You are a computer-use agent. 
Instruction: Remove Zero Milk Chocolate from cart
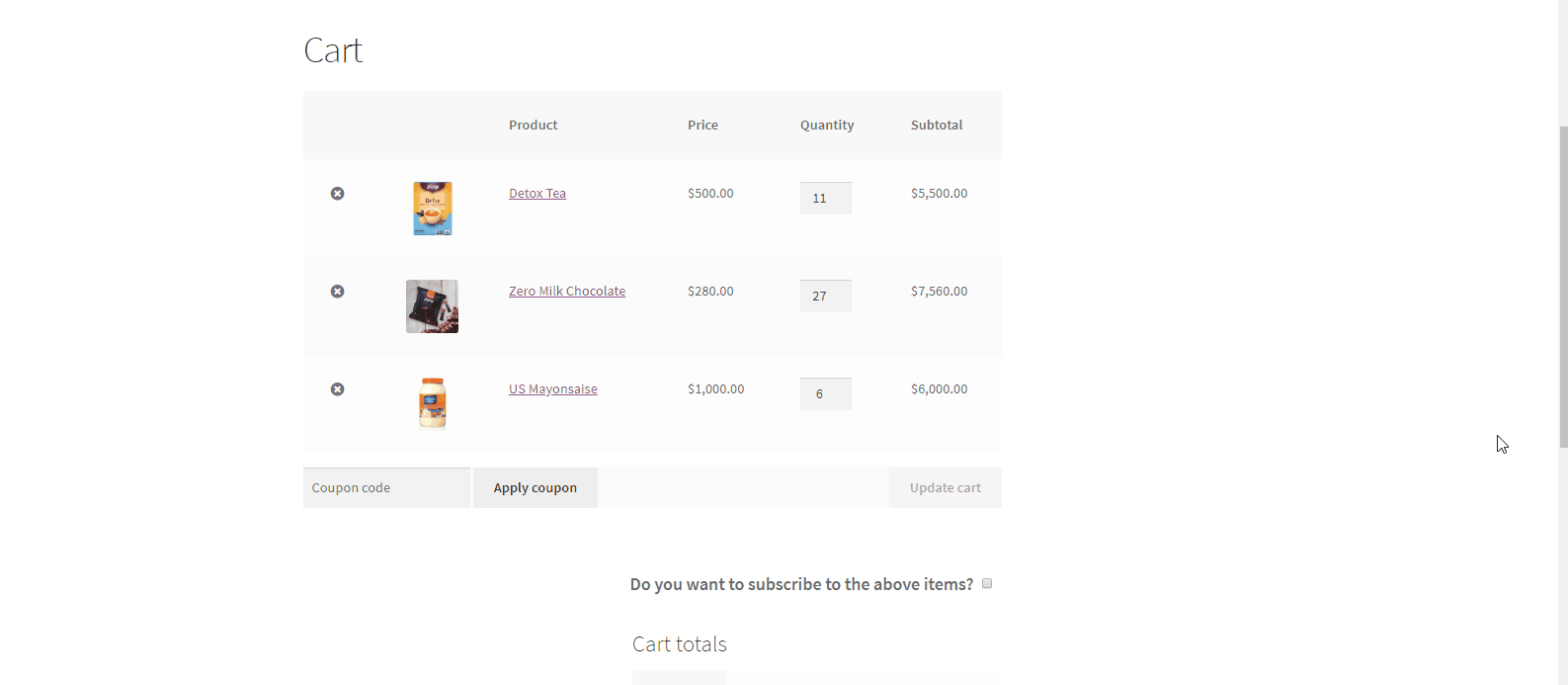pyautogui.click(x=337, y=292)
